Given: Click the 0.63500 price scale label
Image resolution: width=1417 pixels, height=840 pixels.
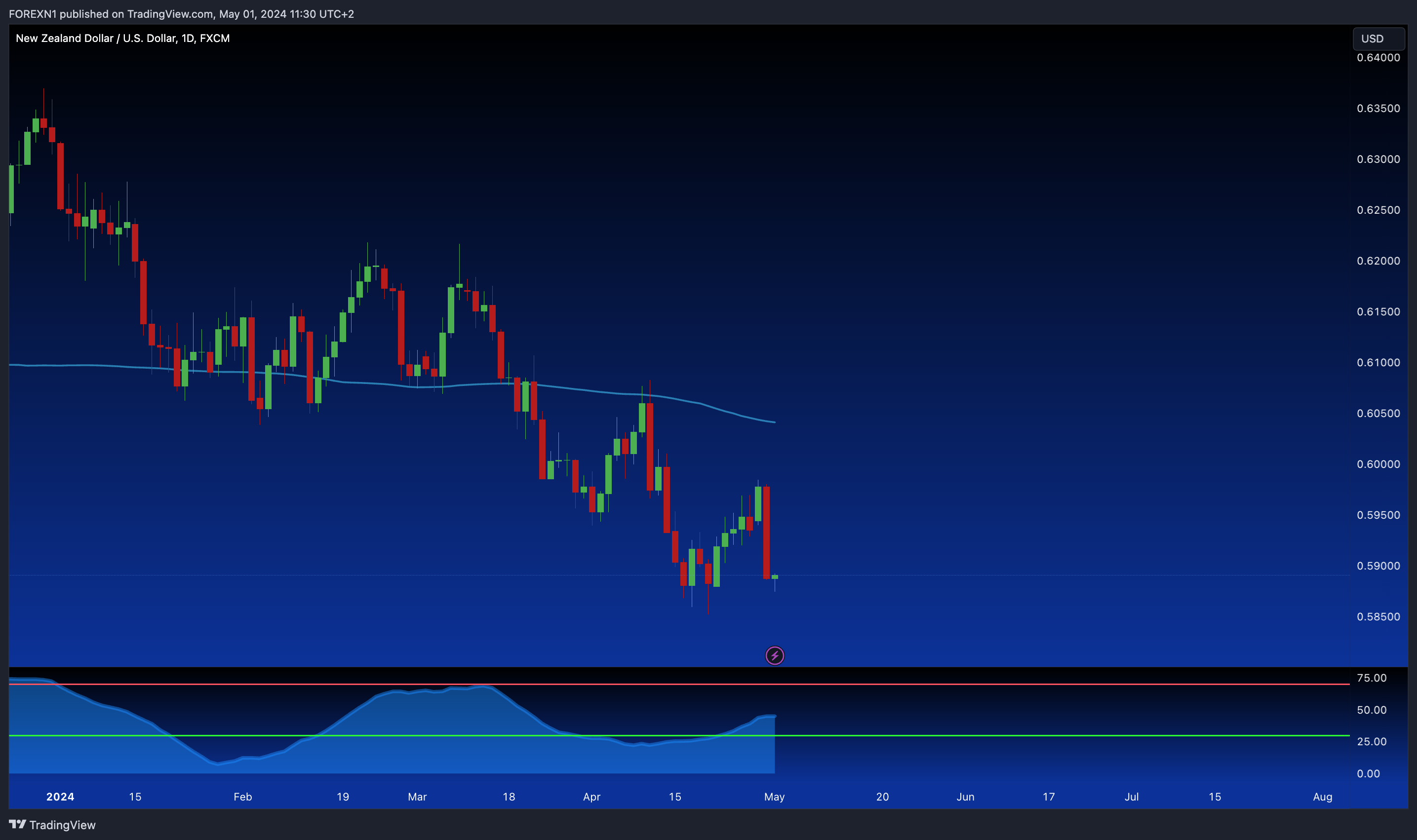Looking at the screenshot, I should coord(1378,108).
